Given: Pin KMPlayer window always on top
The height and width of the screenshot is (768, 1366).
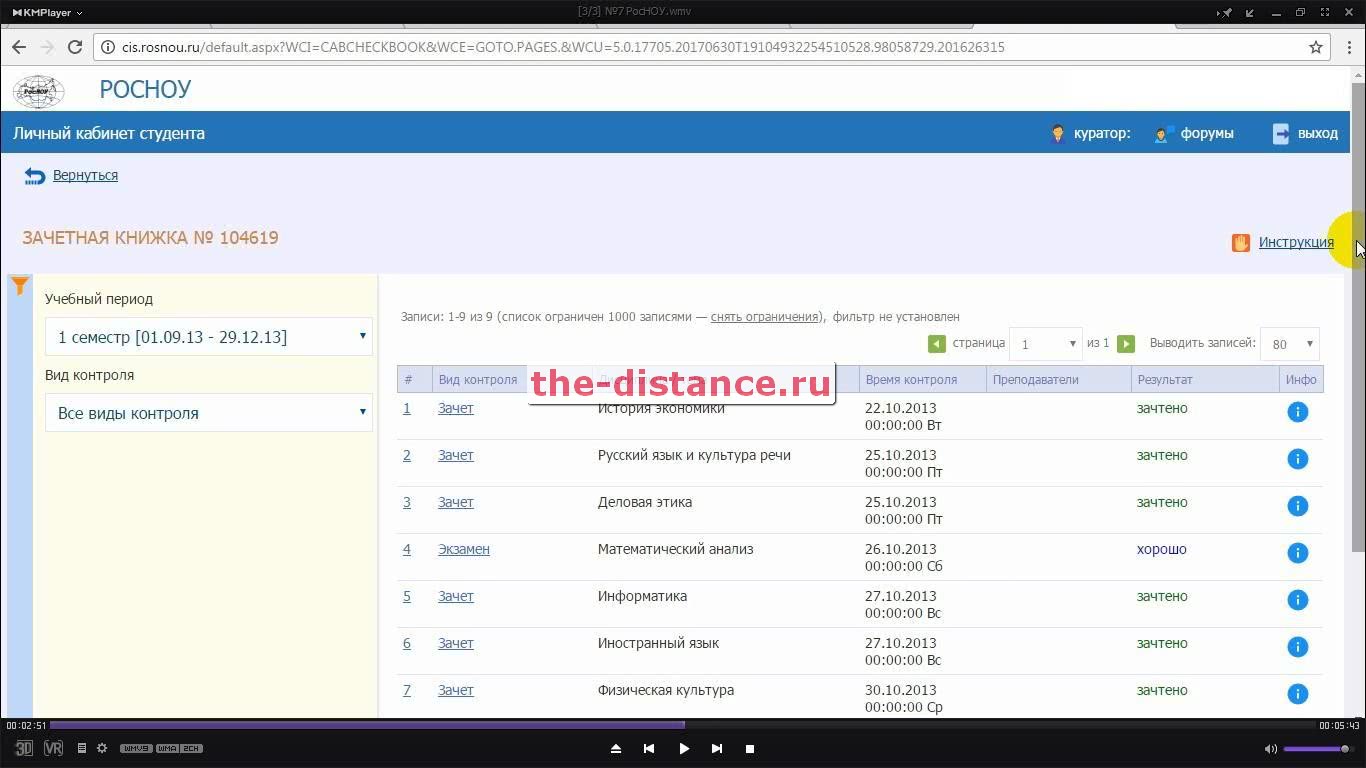Looking at the screenshot, I should 1225,12.
